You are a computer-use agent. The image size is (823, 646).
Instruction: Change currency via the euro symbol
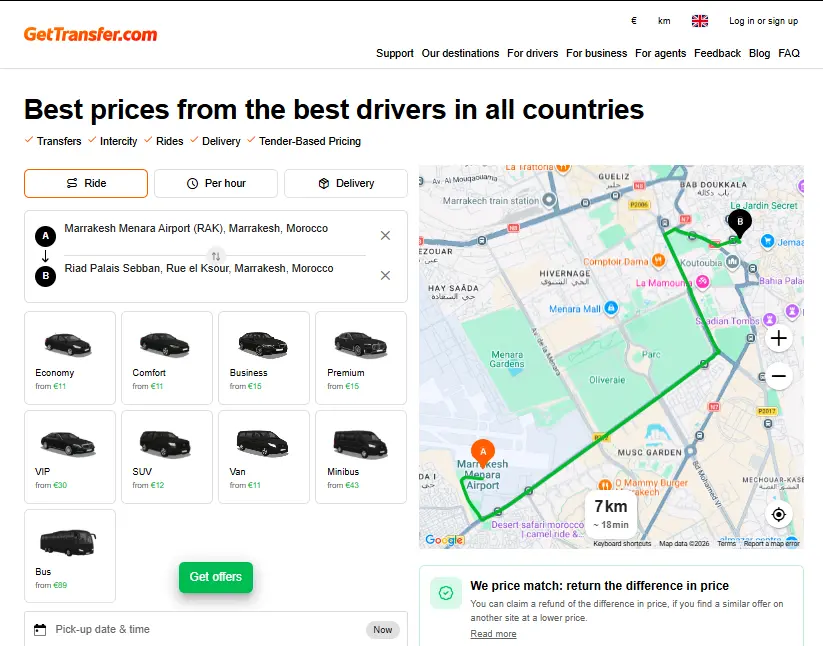pos(634,21)
